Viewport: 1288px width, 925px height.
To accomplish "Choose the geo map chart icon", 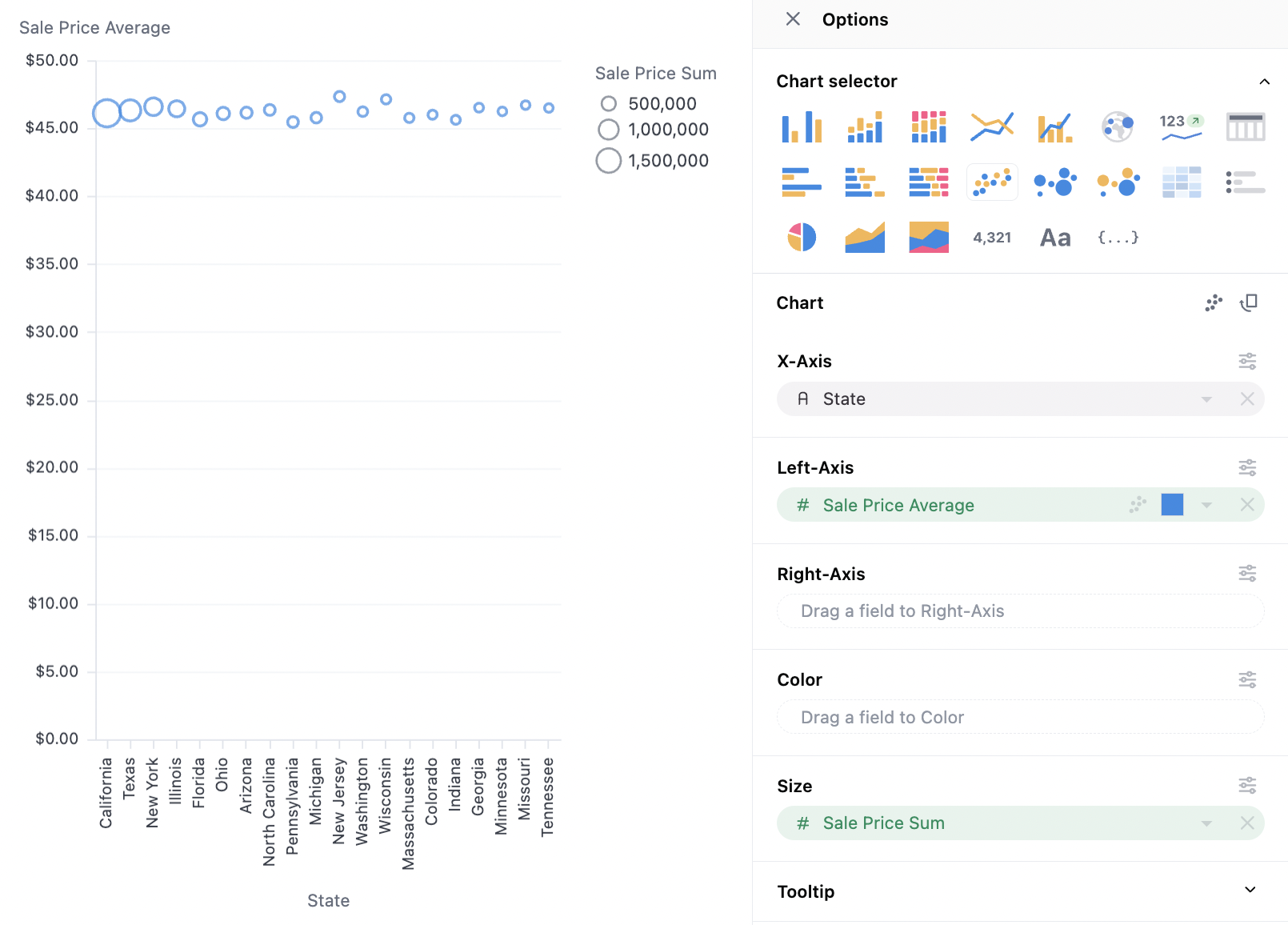I will 1118,126.
